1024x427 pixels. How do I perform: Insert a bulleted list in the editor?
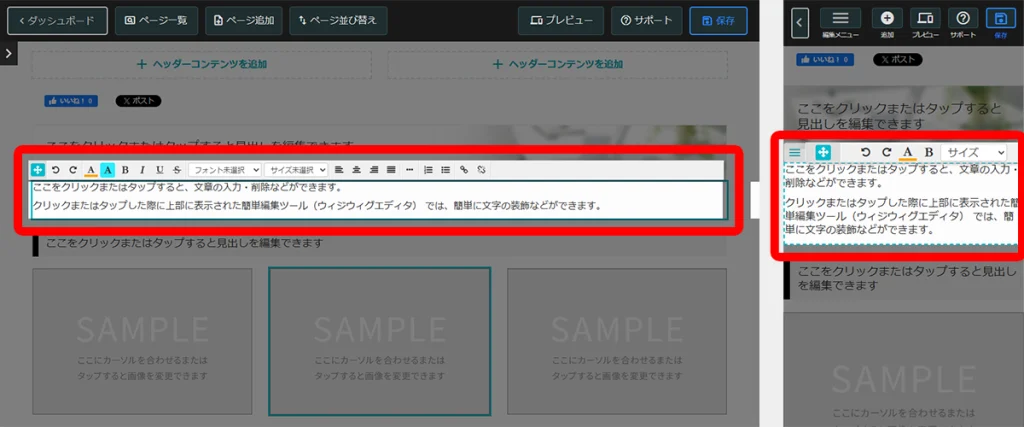pyautogui.click(x=445, y=170)
